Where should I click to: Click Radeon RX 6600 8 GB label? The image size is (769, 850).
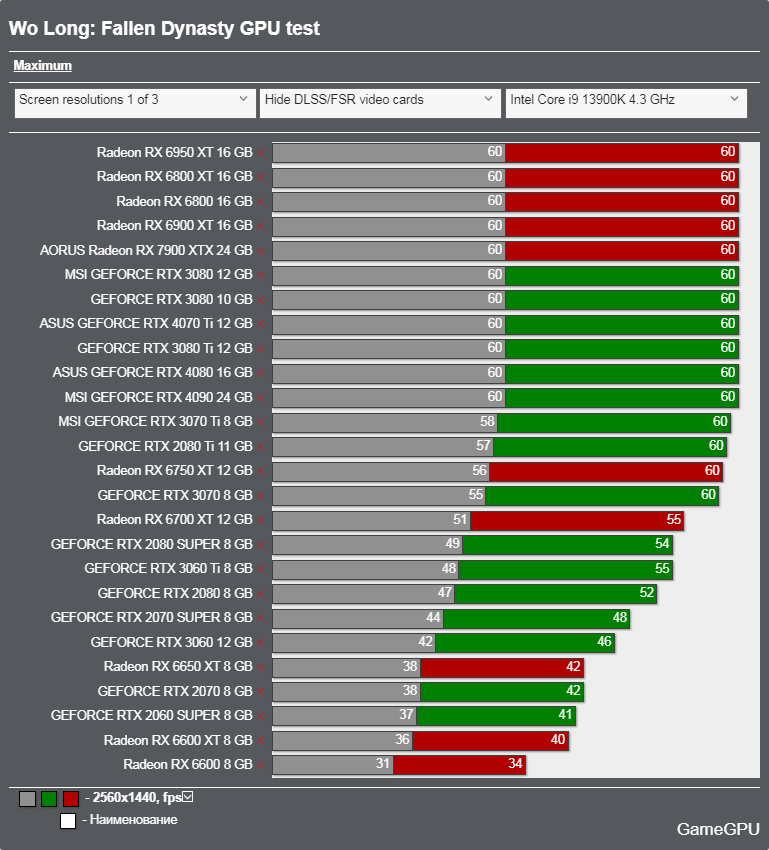click(x=188, y=764)
